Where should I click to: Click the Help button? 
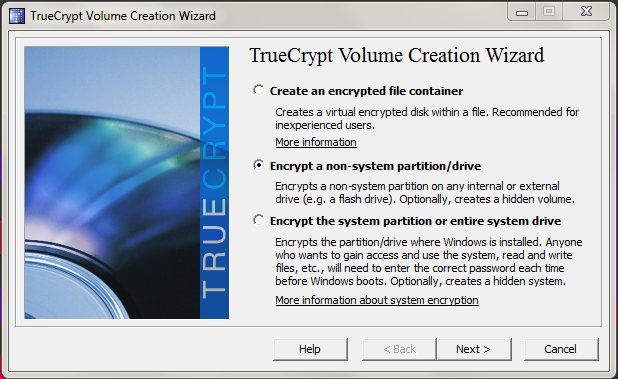[310, 349]
